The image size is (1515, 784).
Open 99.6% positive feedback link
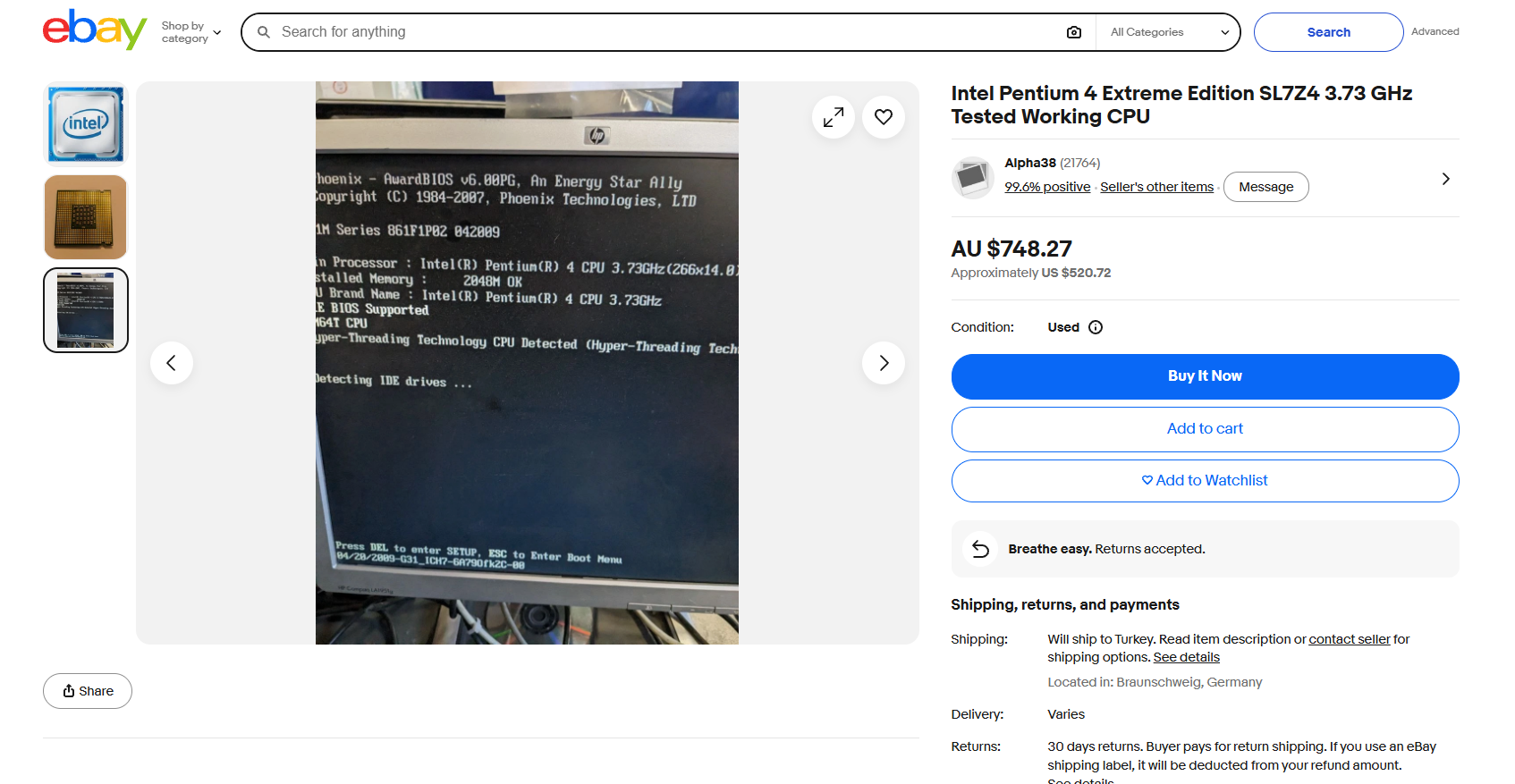1047,187
